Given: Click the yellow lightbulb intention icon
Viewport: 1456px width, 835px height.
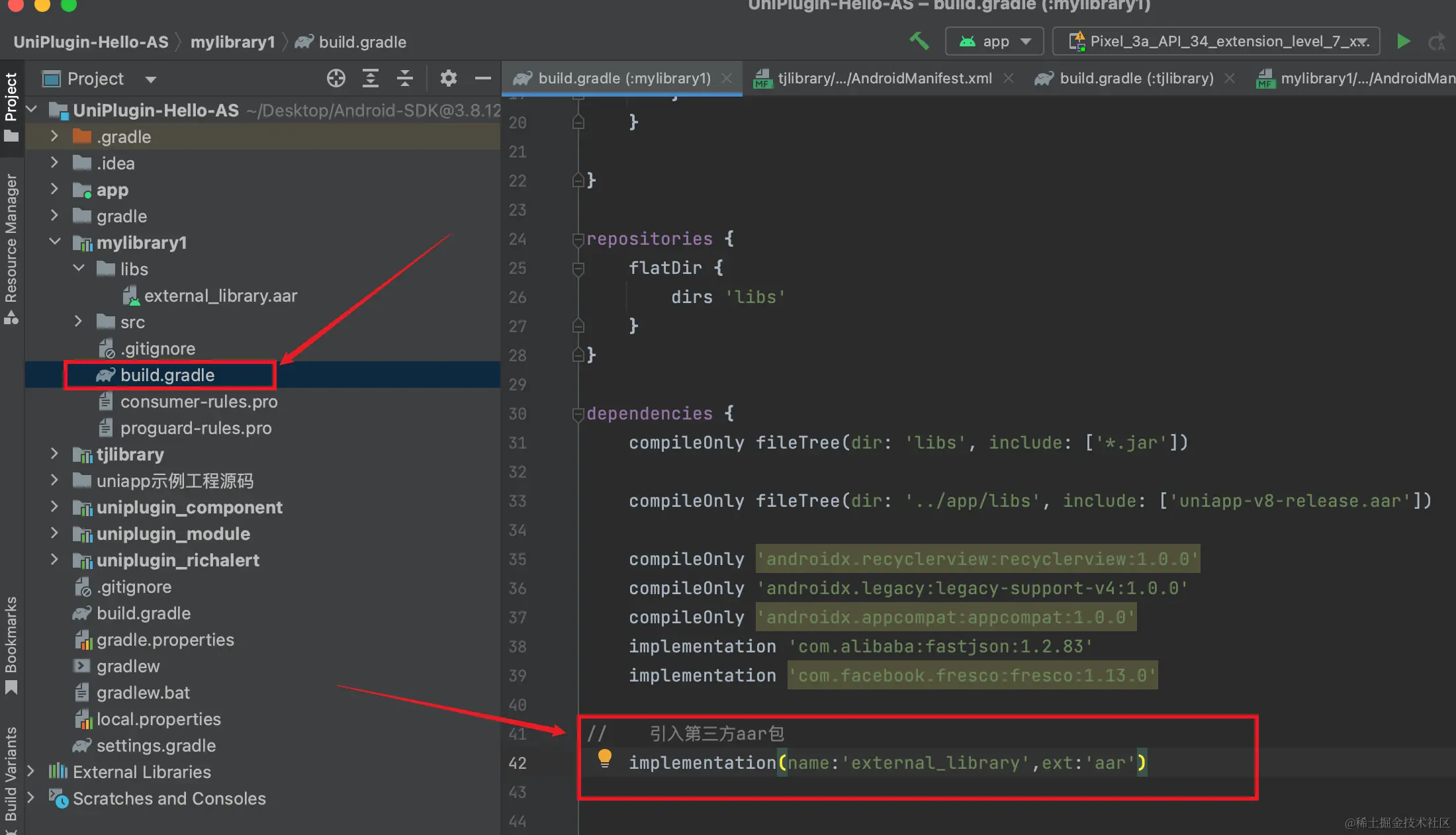Looking at the screenshot, I should 604,758.
